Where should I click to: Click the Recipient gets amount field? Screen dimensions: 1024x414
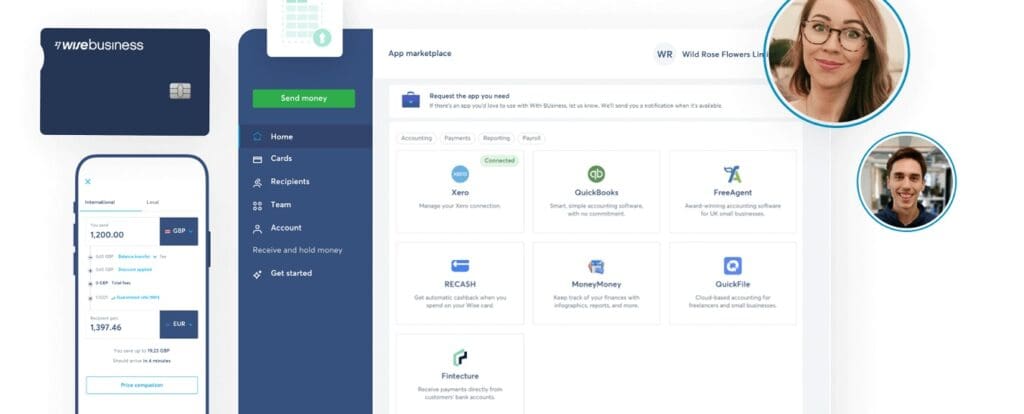pyautogui.click(x=124, y=324)
